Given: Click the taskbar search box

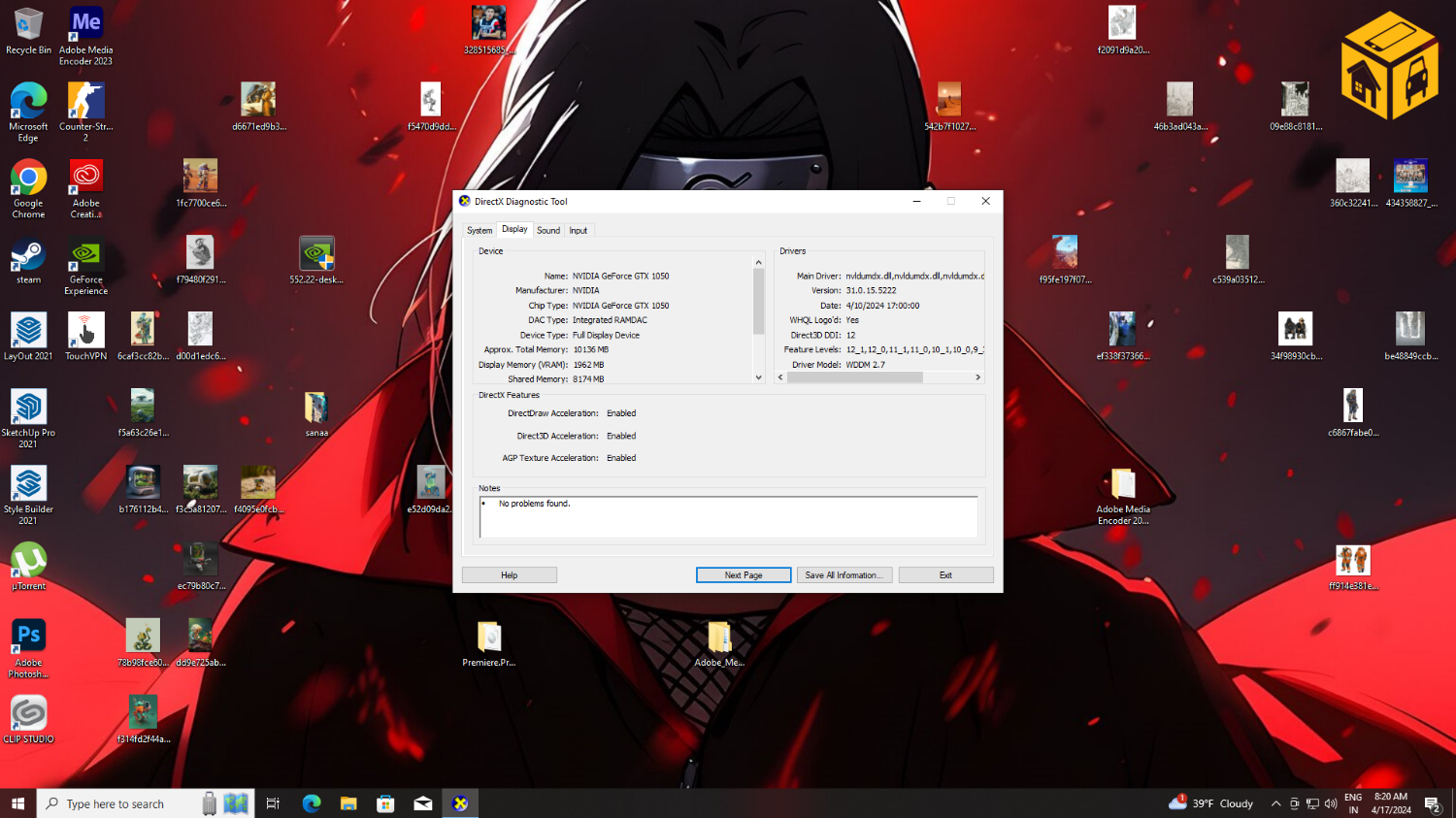Looking at the screenshot, I should (146, 803).
